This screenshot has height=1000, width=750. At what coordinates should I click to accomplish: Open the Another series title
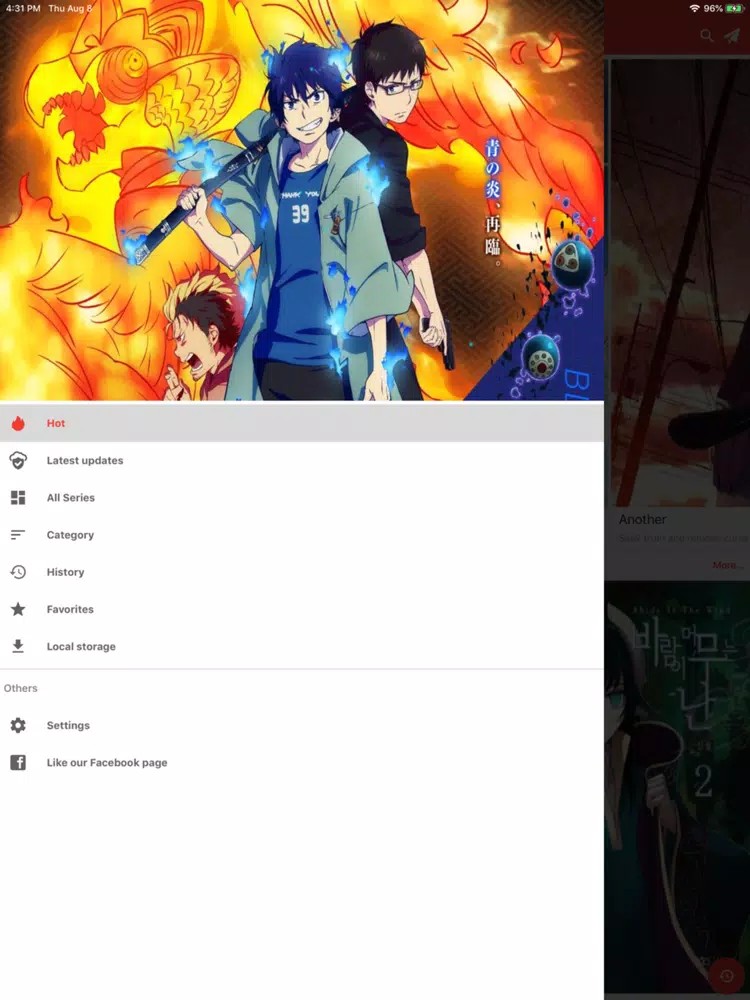click(x=642, y=519)
